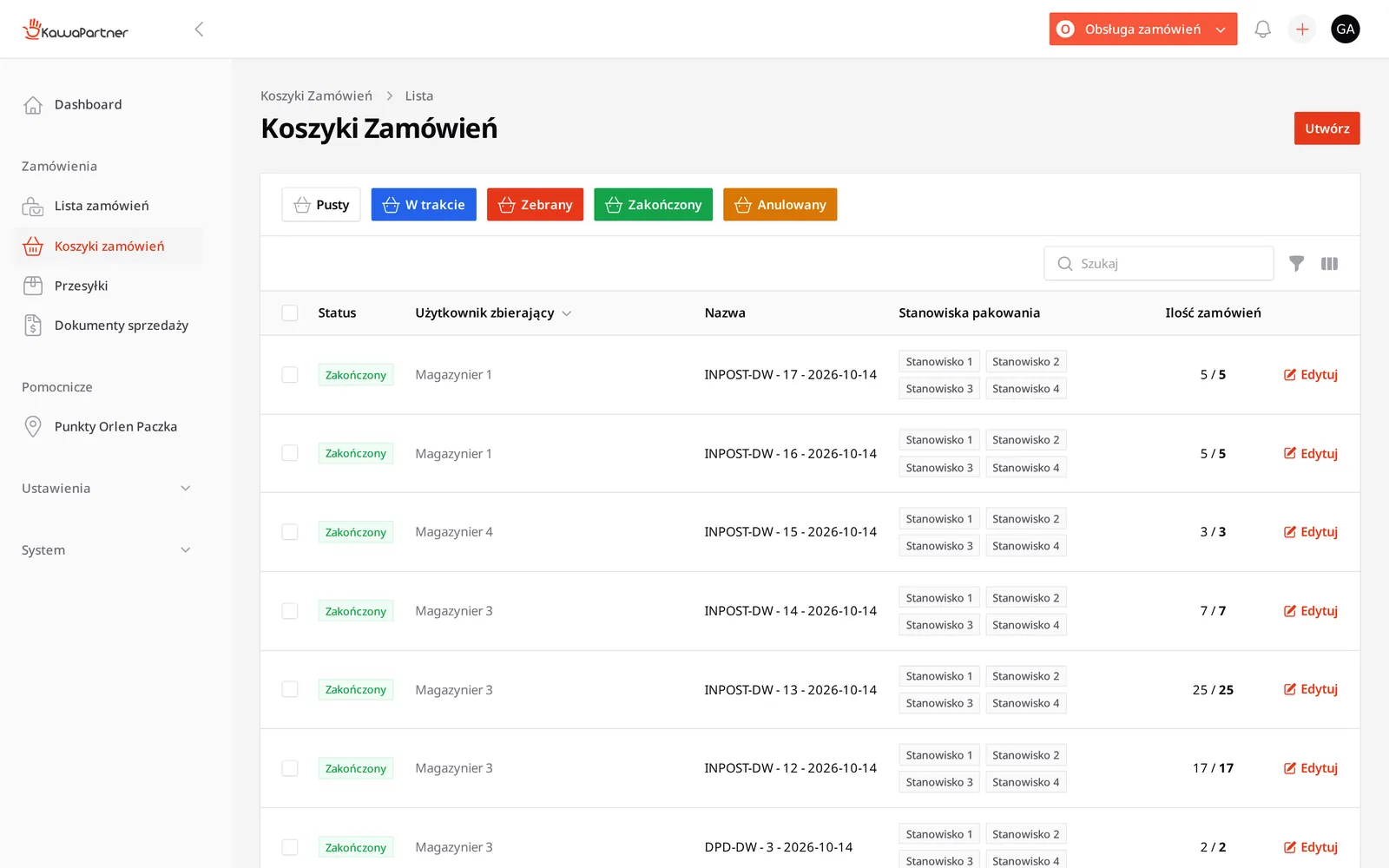Check the INPOST-DW - 17 row checkbox

pos(290,375)
